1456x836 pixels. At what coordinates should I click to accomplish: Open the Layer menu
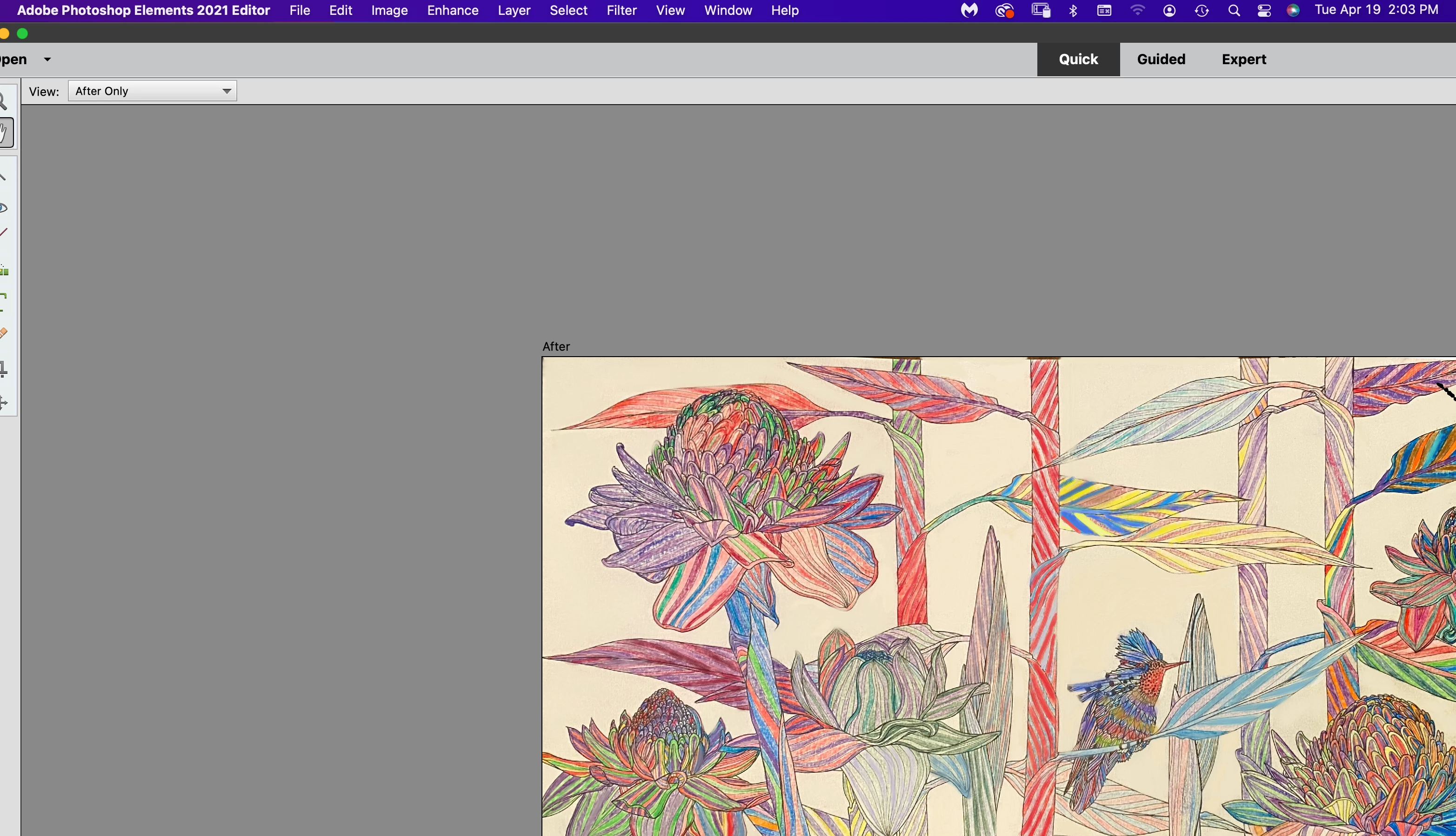tap(514, 10)
